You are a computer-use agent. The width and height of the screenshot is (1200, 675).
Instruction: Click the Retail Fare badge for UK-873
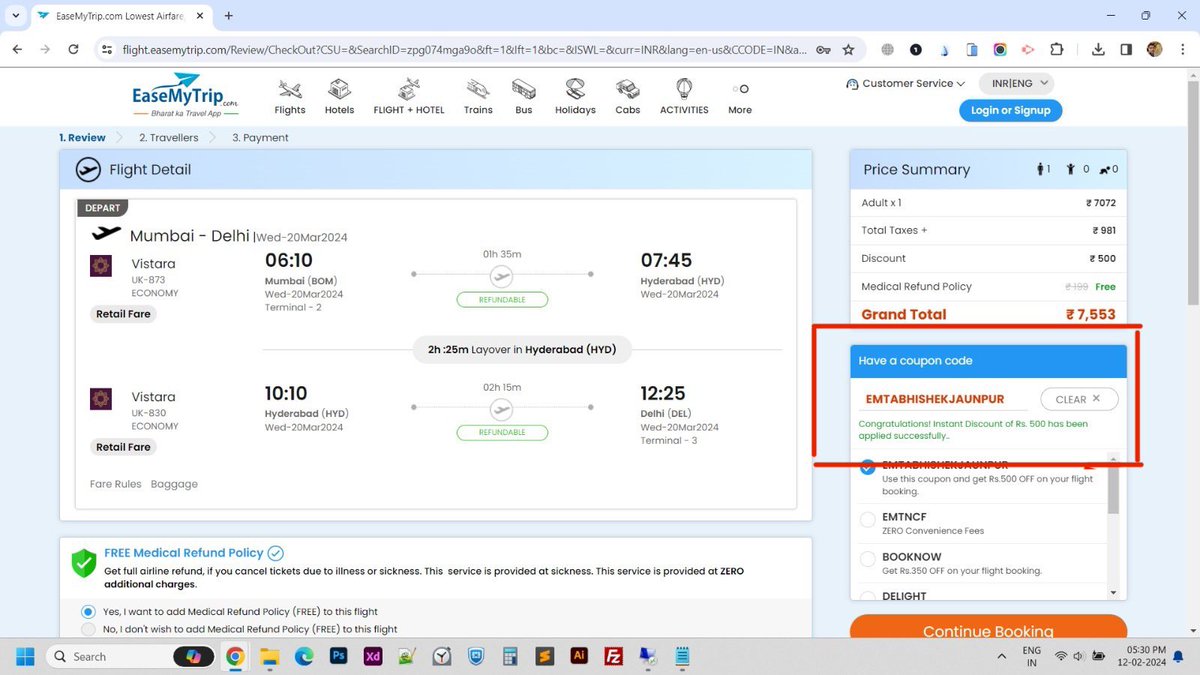tap(124, 314)
